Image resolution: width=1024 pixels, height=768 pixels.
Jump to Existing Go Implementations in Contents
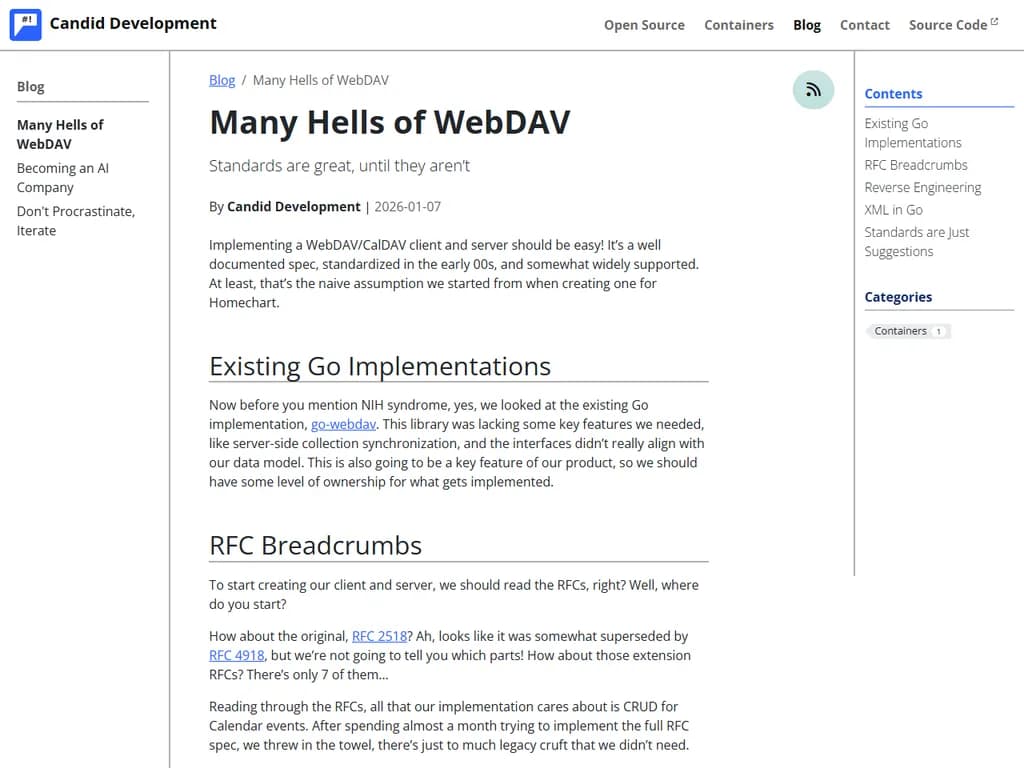pos(912,132)
